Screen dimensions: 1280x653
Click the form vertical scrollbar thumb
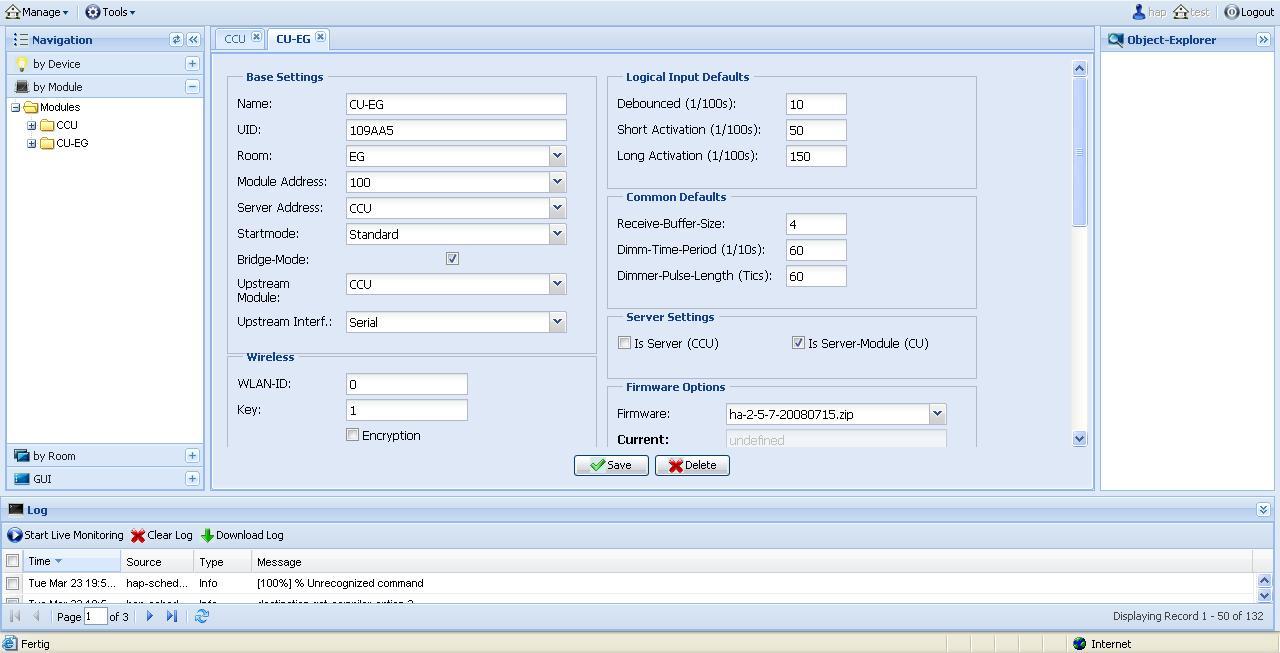tap(1079, 152)
